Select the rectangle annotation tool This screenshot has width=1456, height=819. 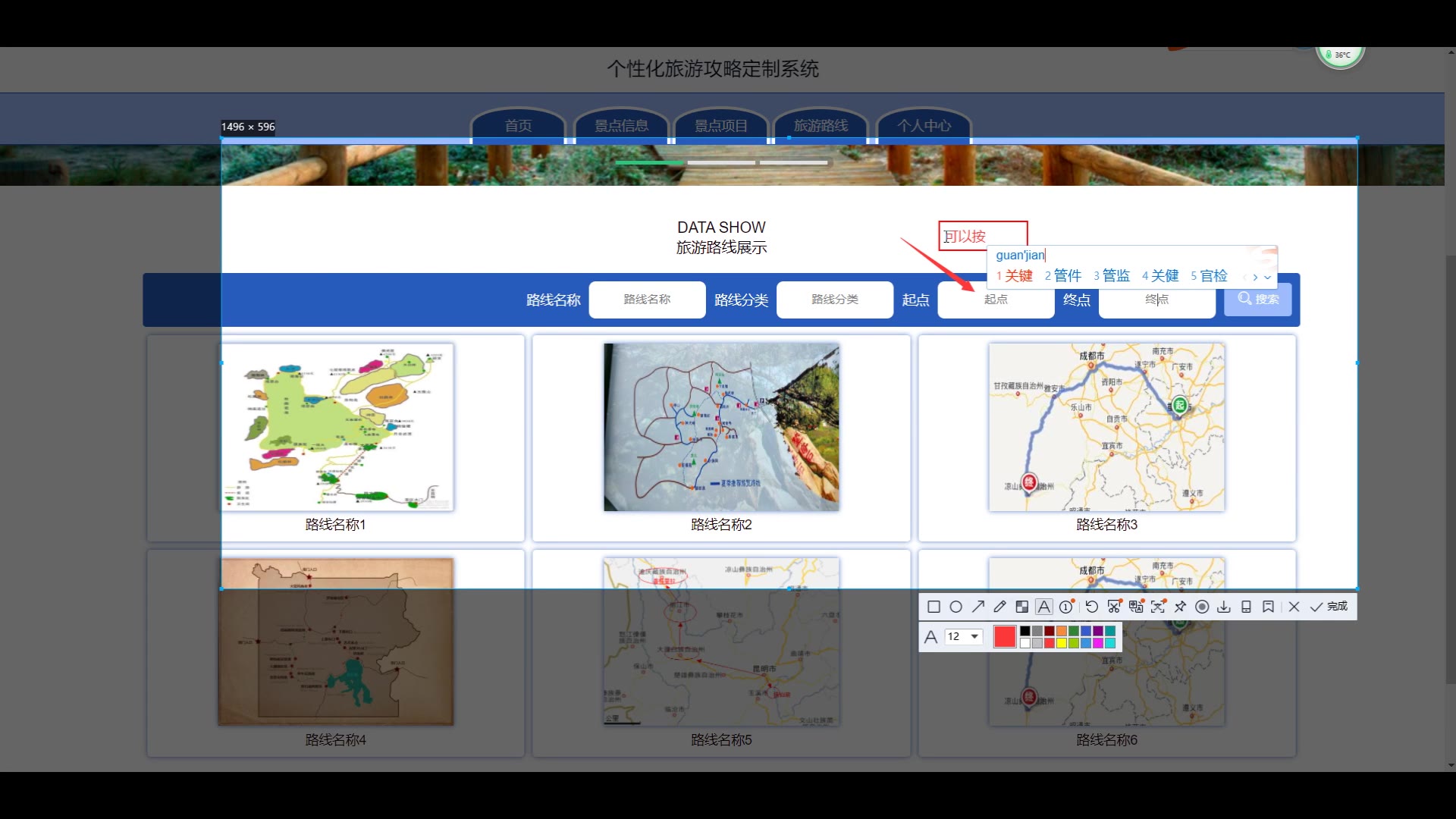point(934,607)
